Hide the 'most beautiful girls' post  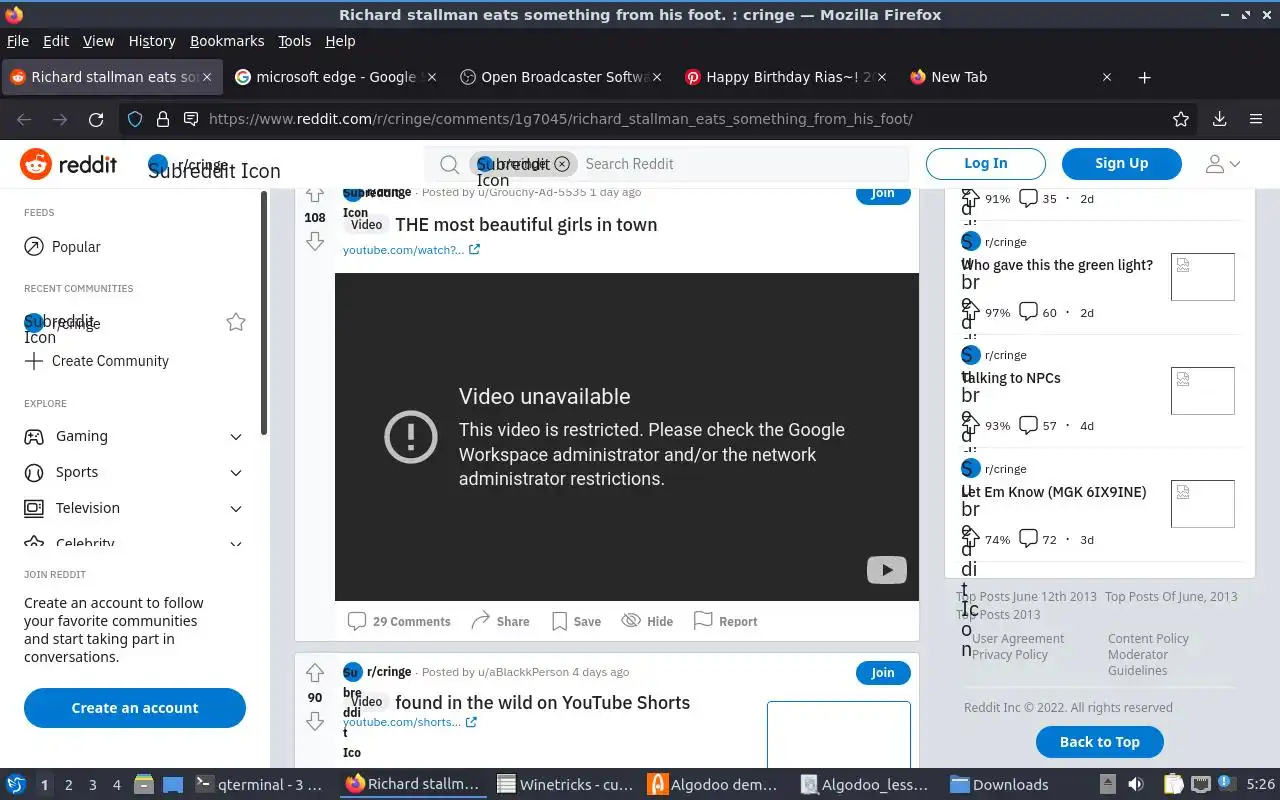648,621
